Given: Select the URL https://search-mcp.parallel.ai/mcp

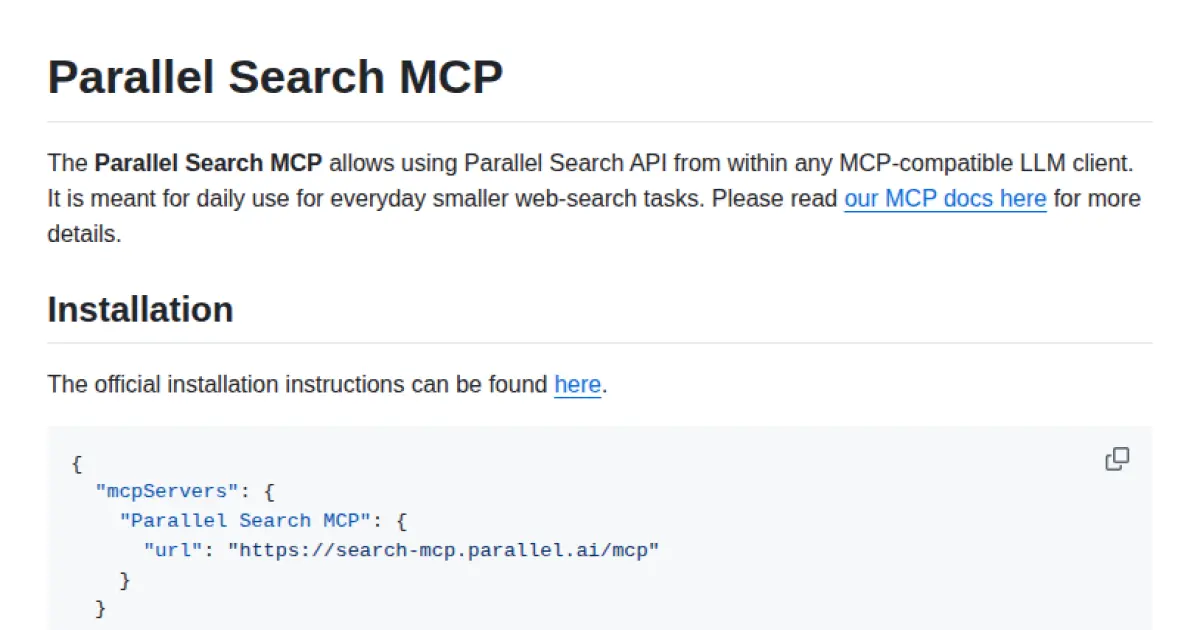Looking at the screenshot, I should 444,549.
